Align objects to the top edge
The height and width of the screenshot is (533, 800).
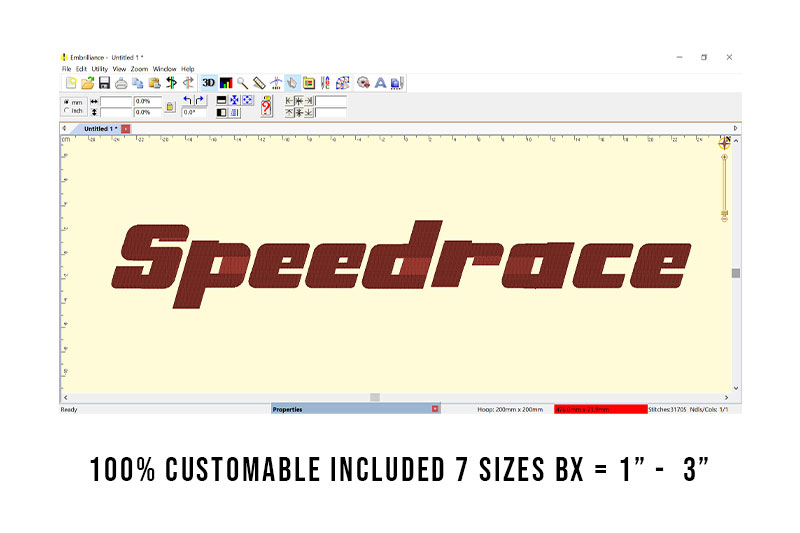coord(289,112)
